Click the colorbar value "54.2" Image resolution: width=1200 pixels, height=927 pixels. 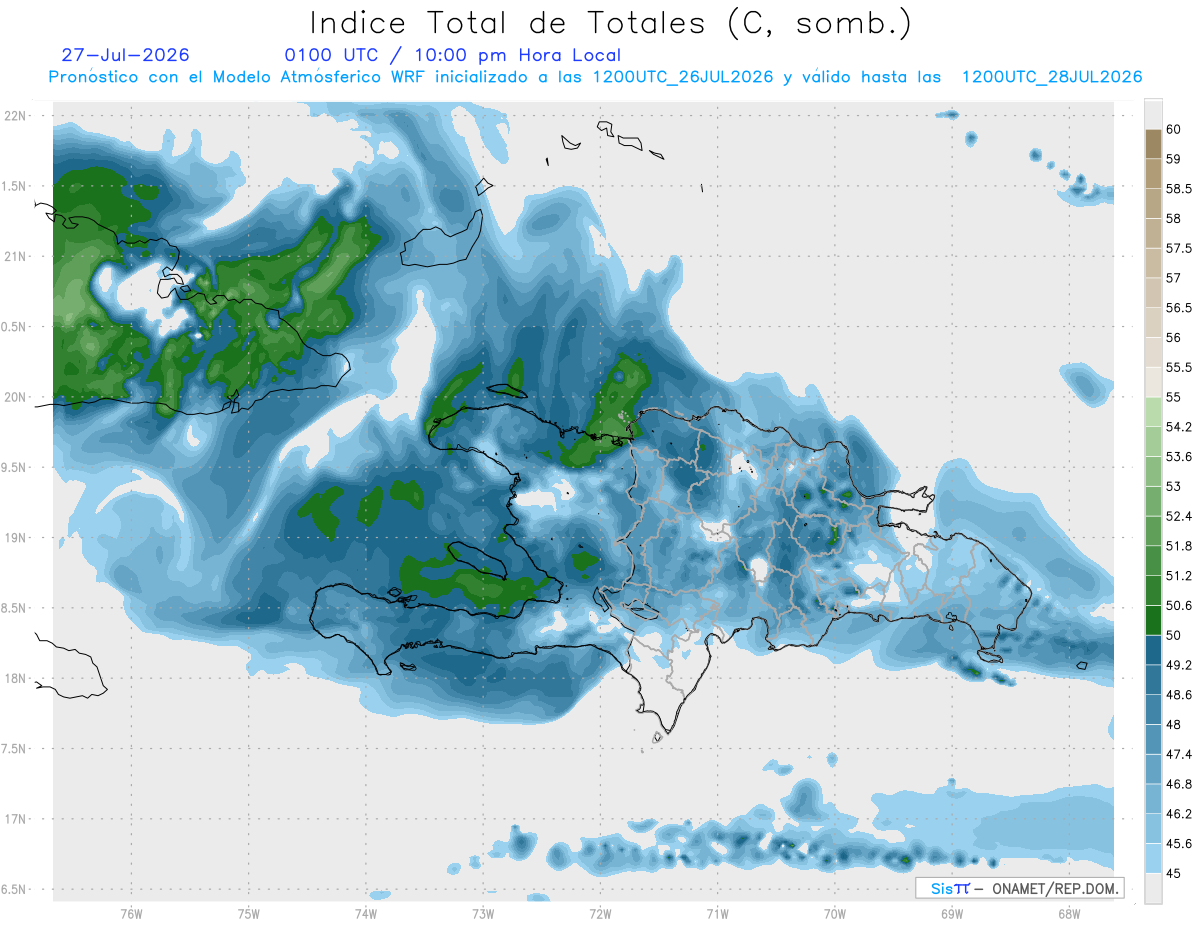(1179, 427)
